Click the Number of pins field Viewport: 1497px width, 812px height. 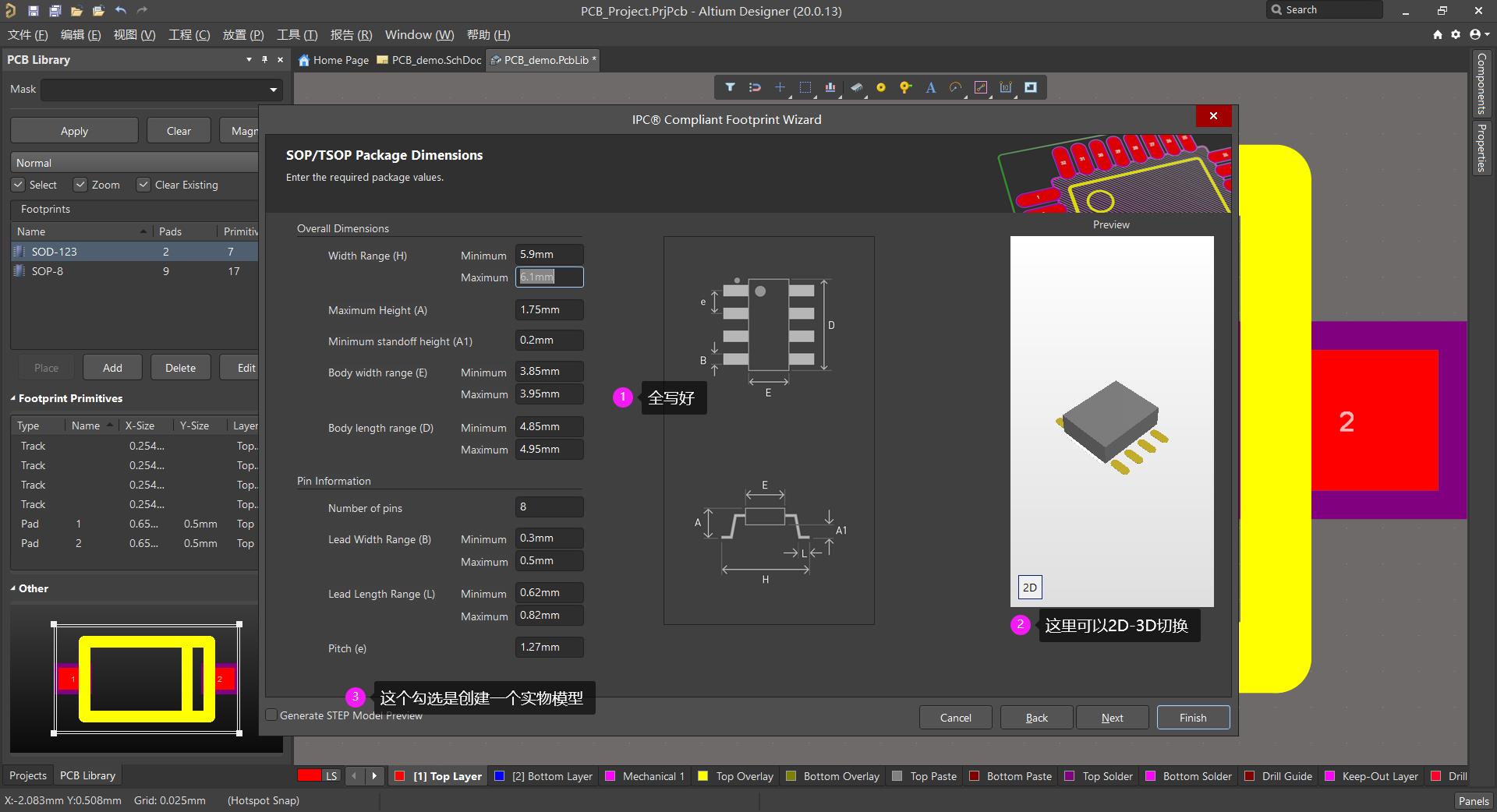549,507
